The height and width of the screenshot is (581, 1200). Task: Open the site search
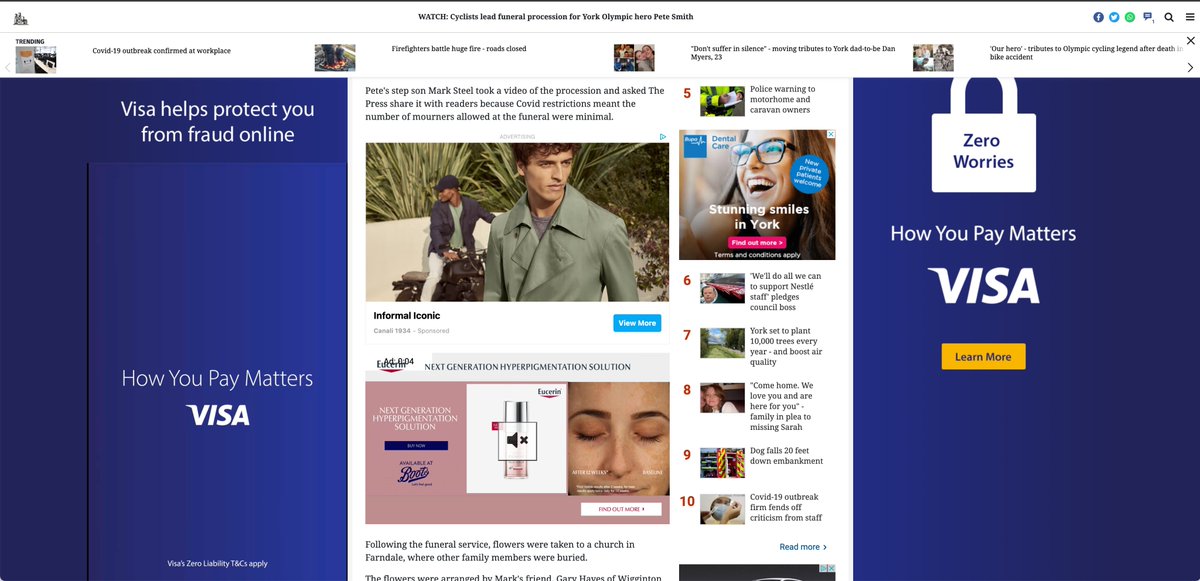tap(1170, 16)
